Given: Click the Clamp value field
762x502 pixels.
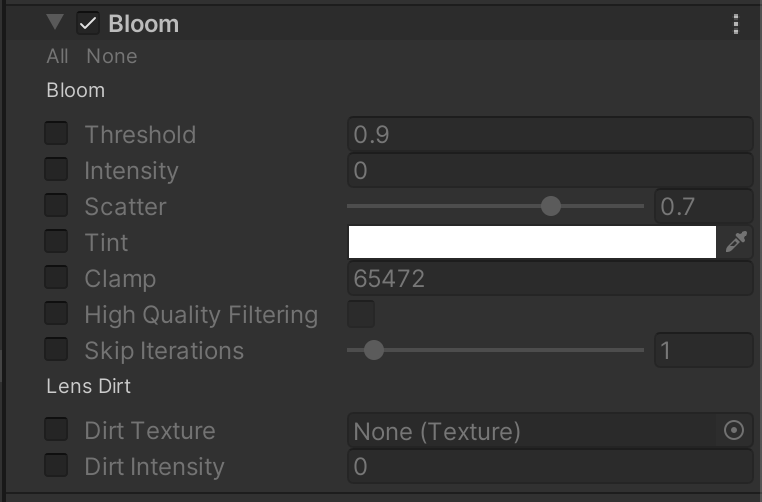Looking at the screenshot, I should (x=549, y=279).
